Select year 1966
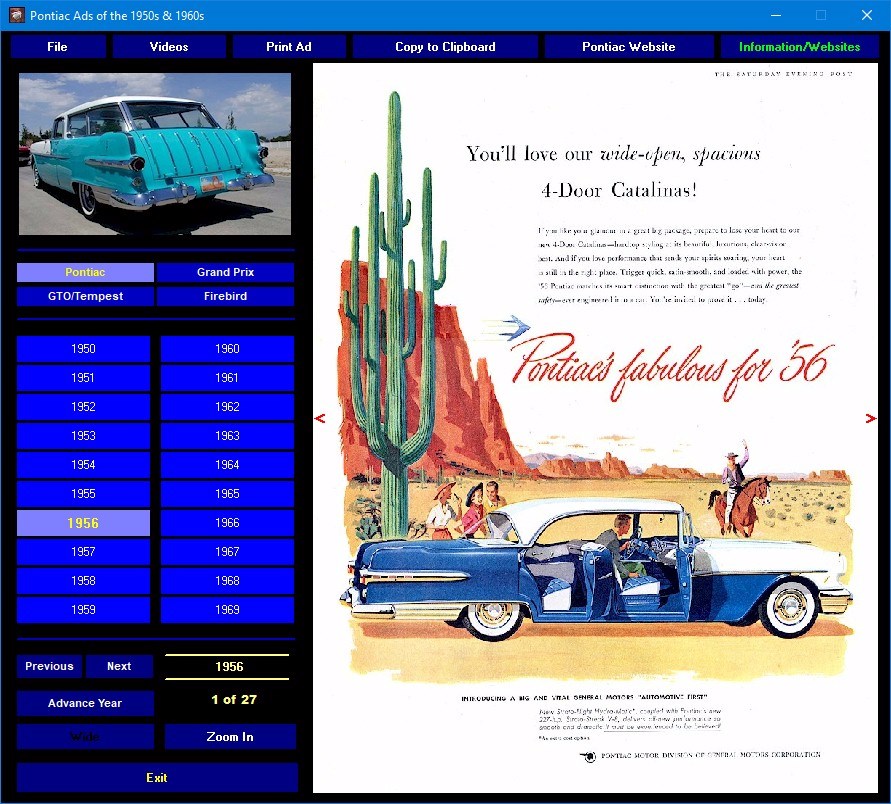The height and width of the screenshot is (804, 891). [227, 523]
